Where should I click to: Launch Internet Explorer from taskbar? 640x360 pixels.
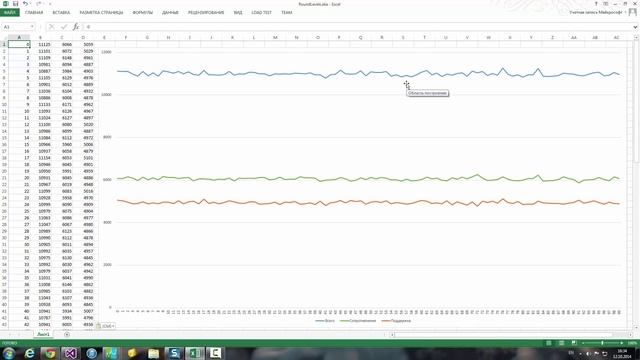click(29, 353)
